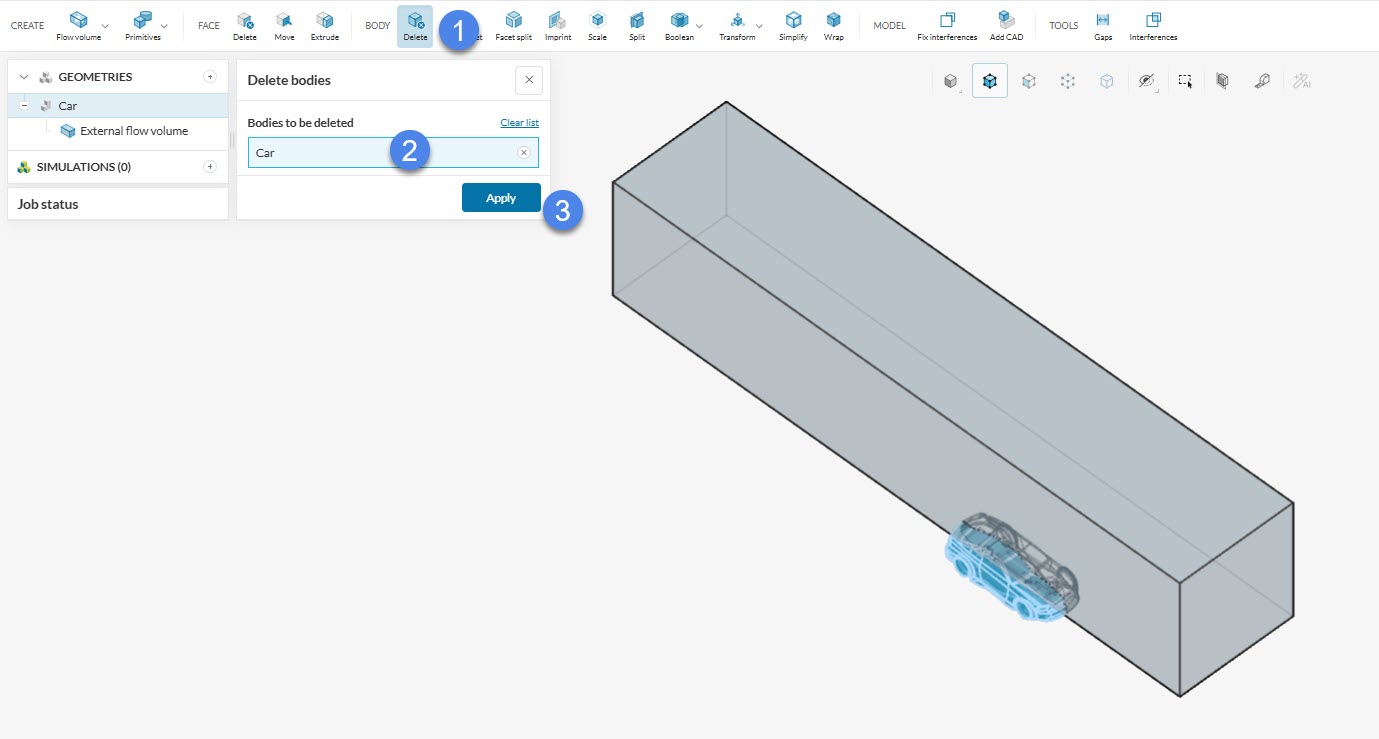
Task: Add a new simulation with plus
Action: coord(210,167)
